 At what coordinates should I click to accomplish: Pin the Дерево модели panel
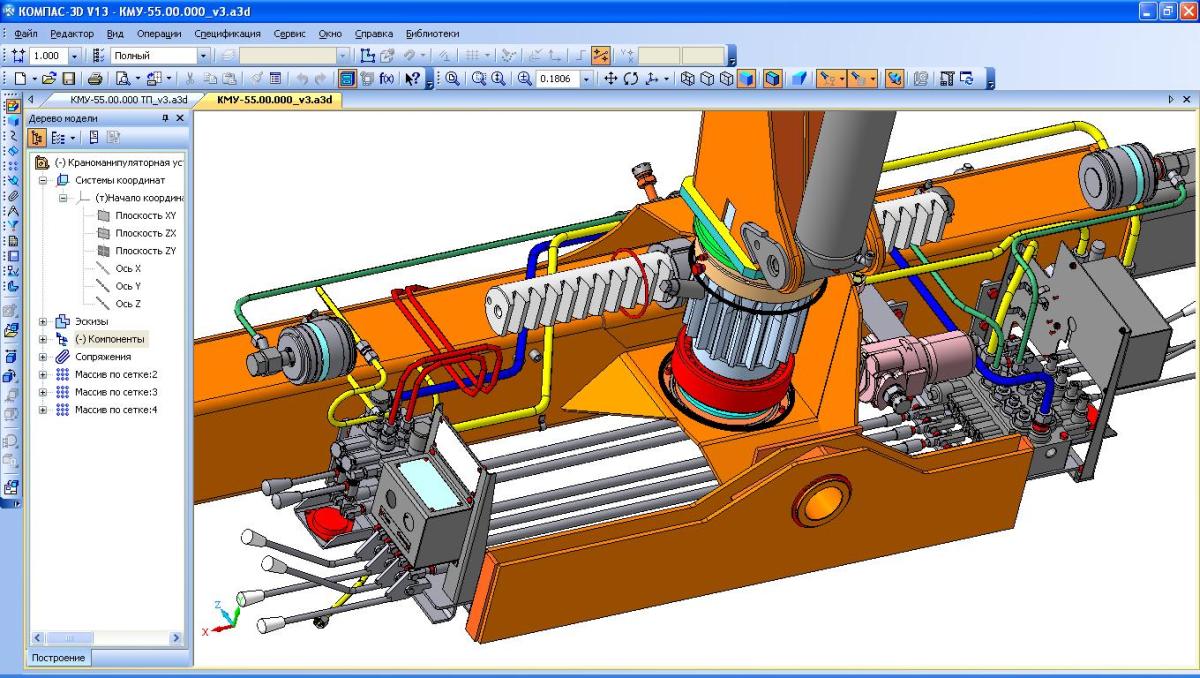tap(166, 118)
